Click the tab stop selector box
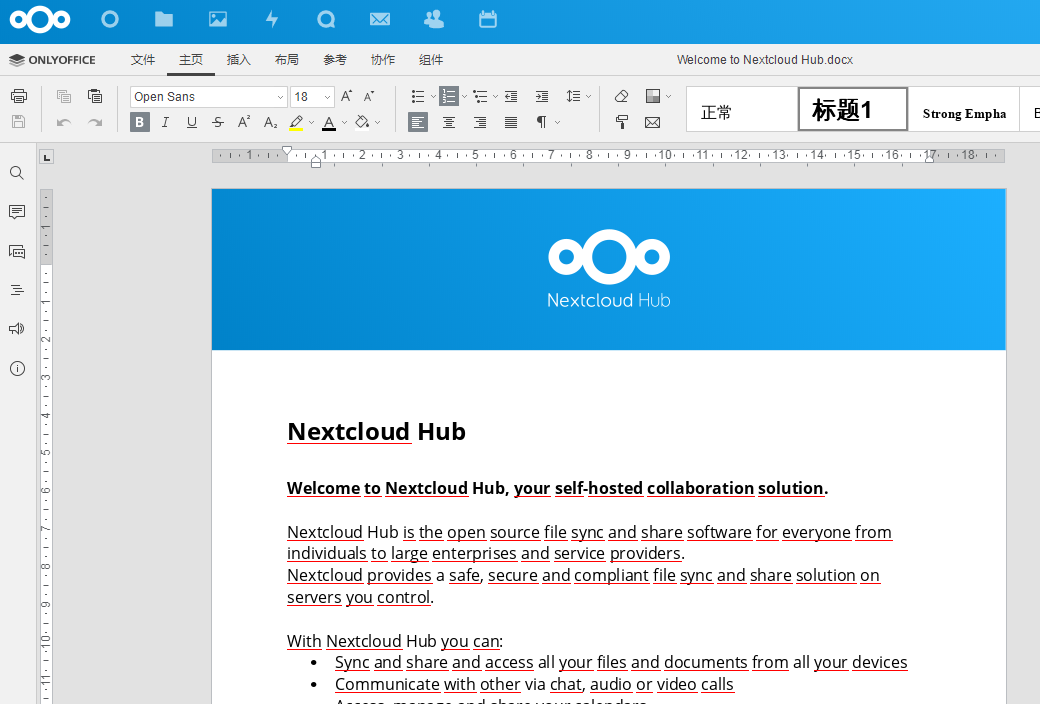The height and width of the screenshot is (704, 1040). point(46,157)
